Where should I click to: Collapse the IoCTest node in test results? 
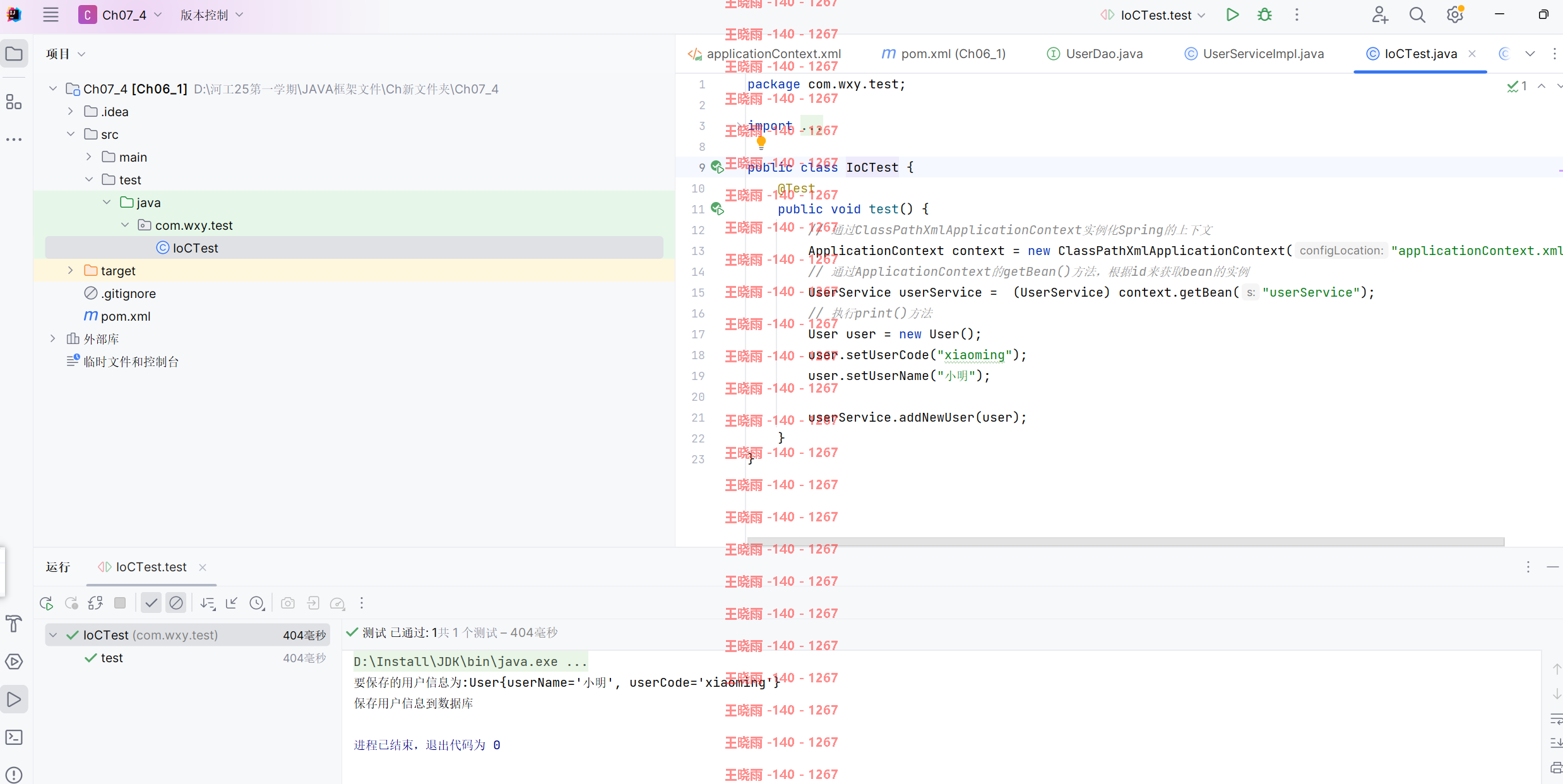pos(54,635)
